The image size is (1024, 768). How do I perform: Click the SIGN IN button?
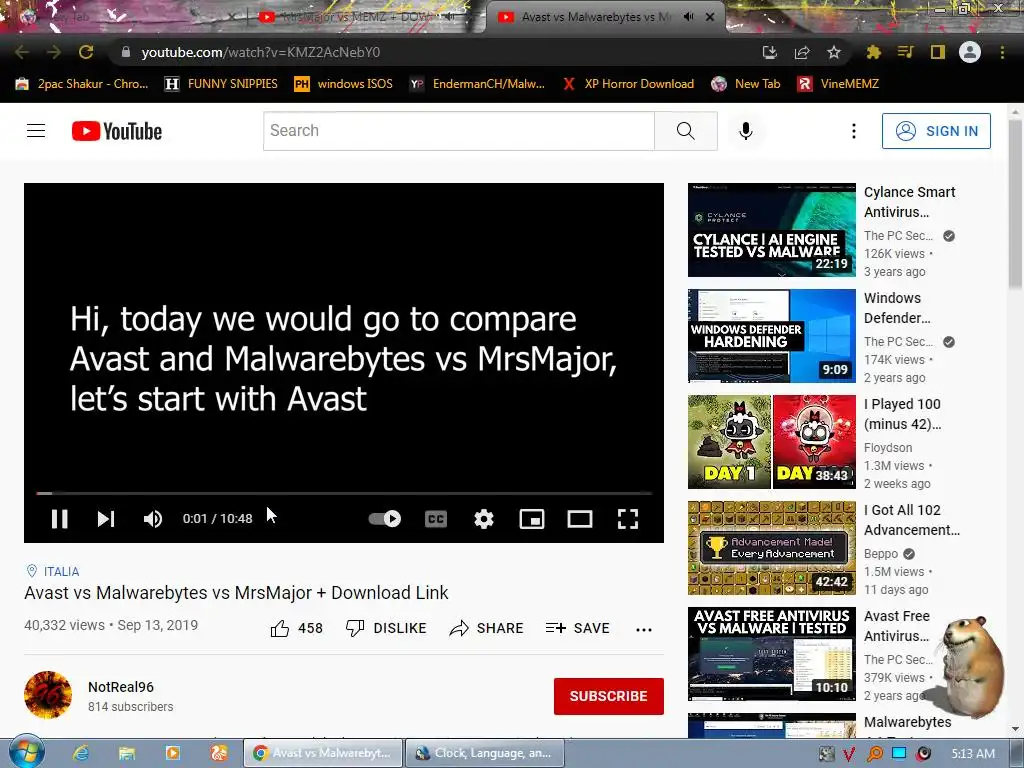click(936, 131)
